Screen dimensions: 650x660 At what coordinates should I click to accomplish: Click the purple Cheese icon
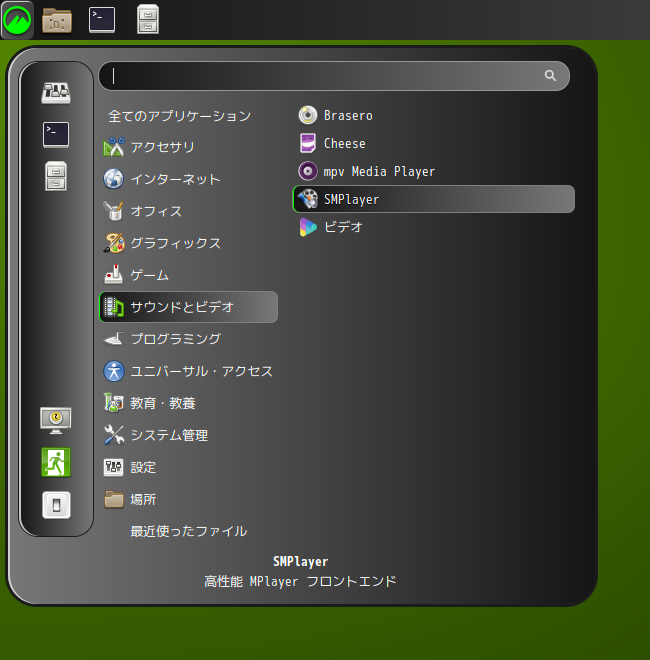[x=308, y=144]
